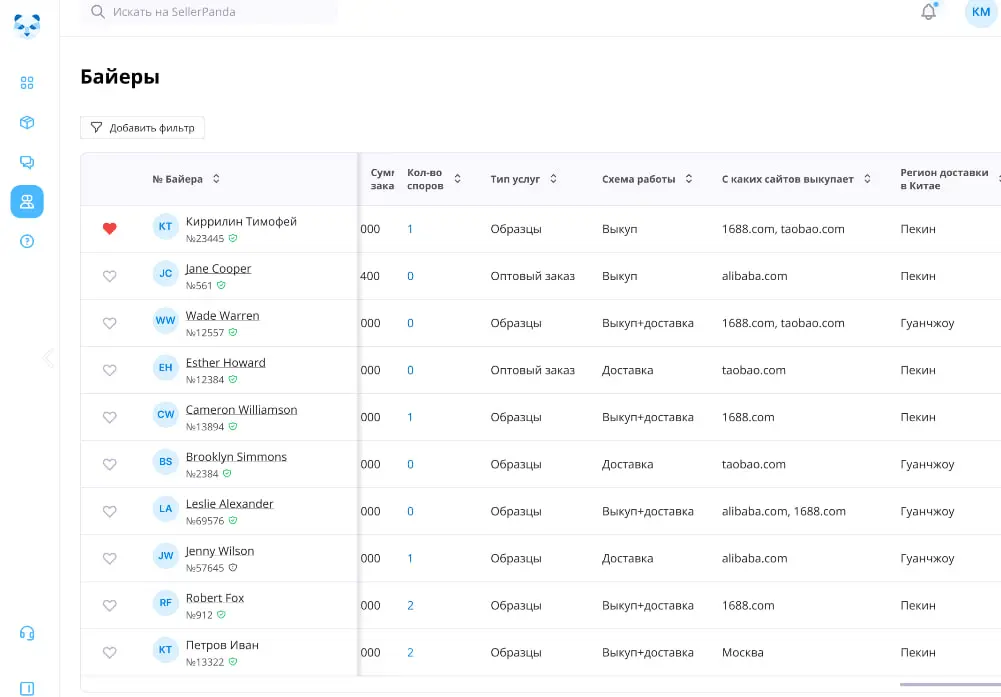The height and width of the screenshot is (697, 1001).
Task: Unfavorite Кириллин Тимофей with red heart
Action: (110, 229)
